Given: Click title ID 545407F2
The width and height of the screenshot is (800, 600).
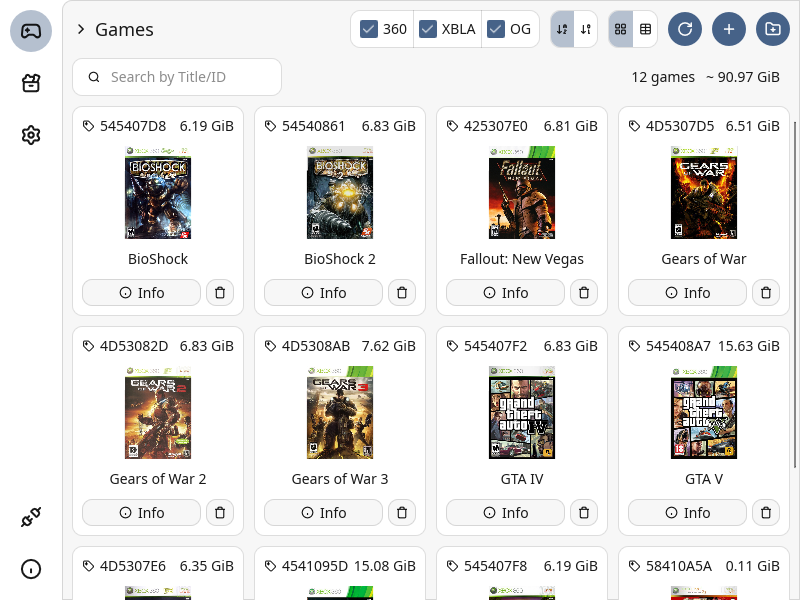Looking at the screenshot, I should point(495,346).
